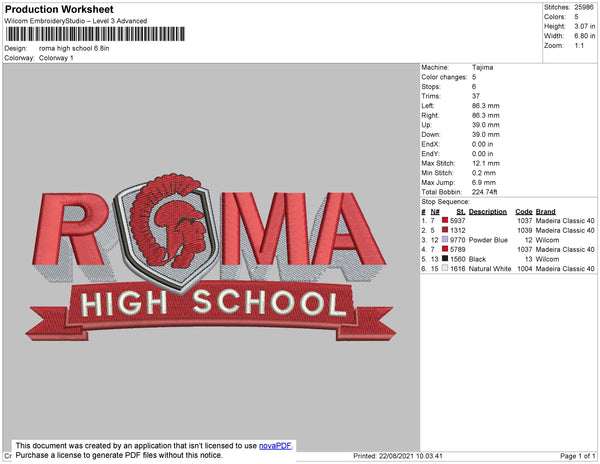Click the Up value 39.0 mm
Image resolution: width=600 pixels, height=464 pixels.
tap(486, 125)
